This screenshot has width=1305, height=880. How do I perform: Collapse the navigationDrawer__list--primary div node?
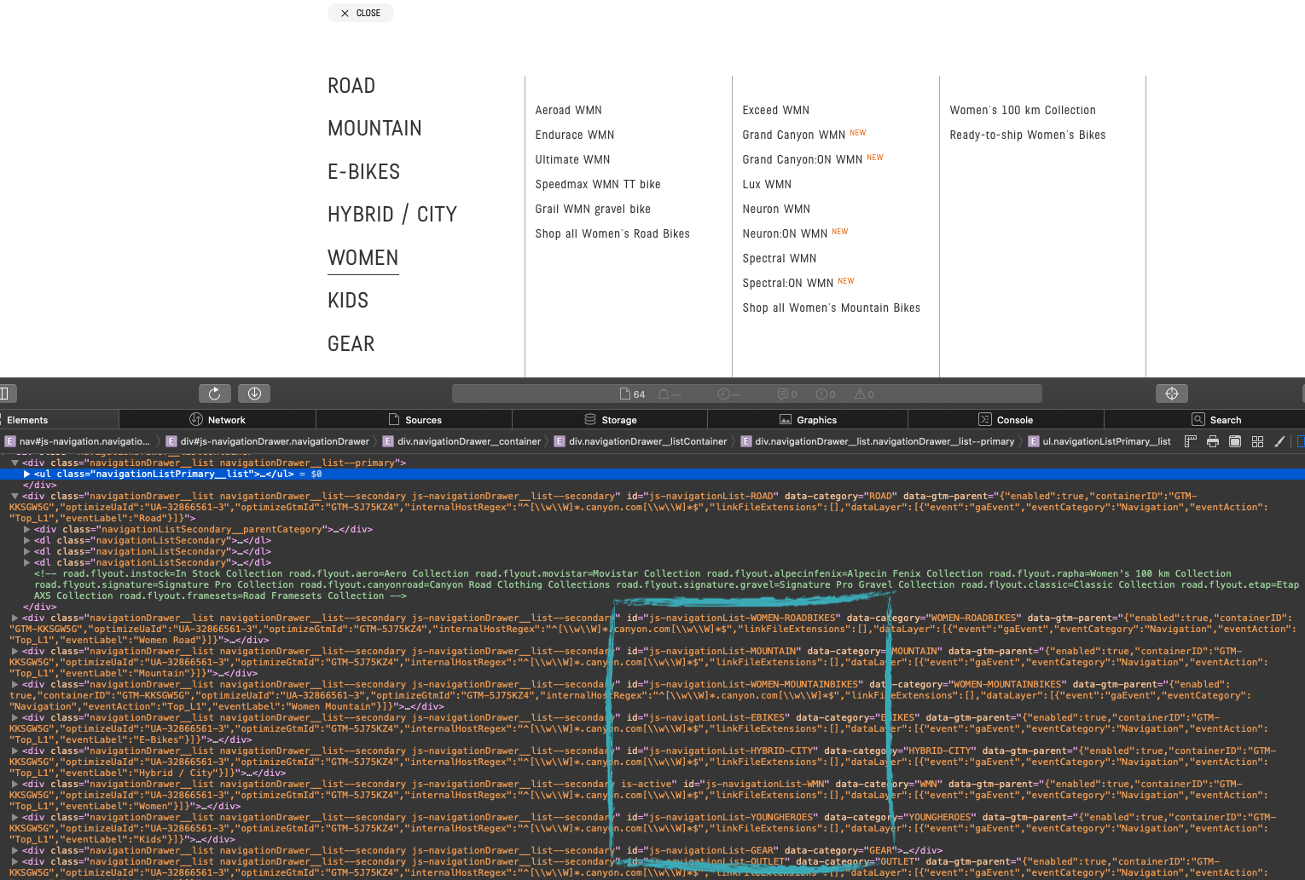pos(15,463)
